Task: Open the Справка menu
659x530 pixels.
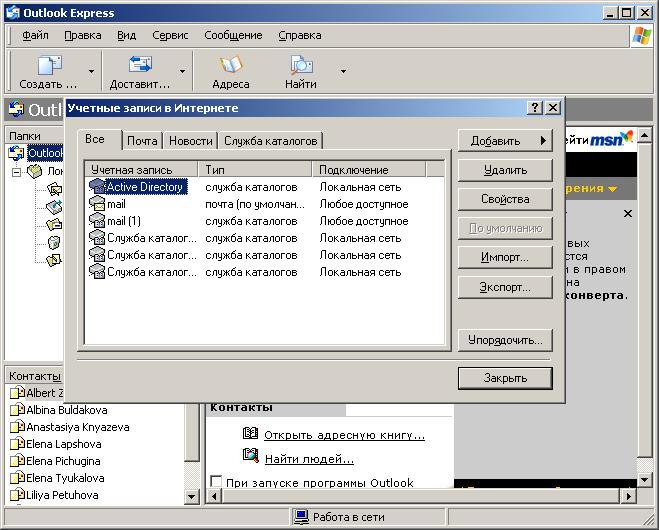Action: point(300,35)
